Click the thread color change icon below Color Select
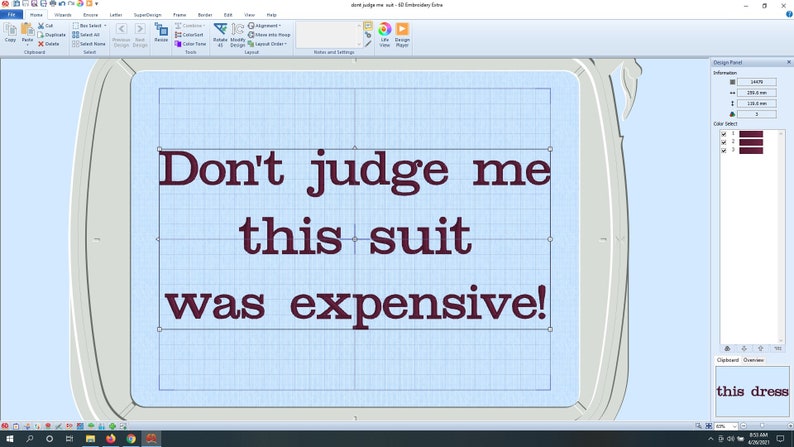794x447 pixels. click(727, 348)
